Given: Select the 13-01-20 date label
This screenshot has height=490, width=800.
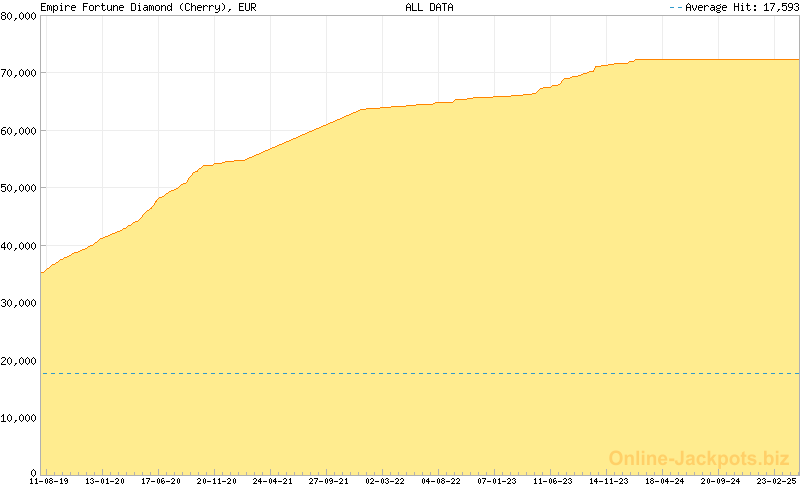Looking at the screenshot, I should point(104,481).
